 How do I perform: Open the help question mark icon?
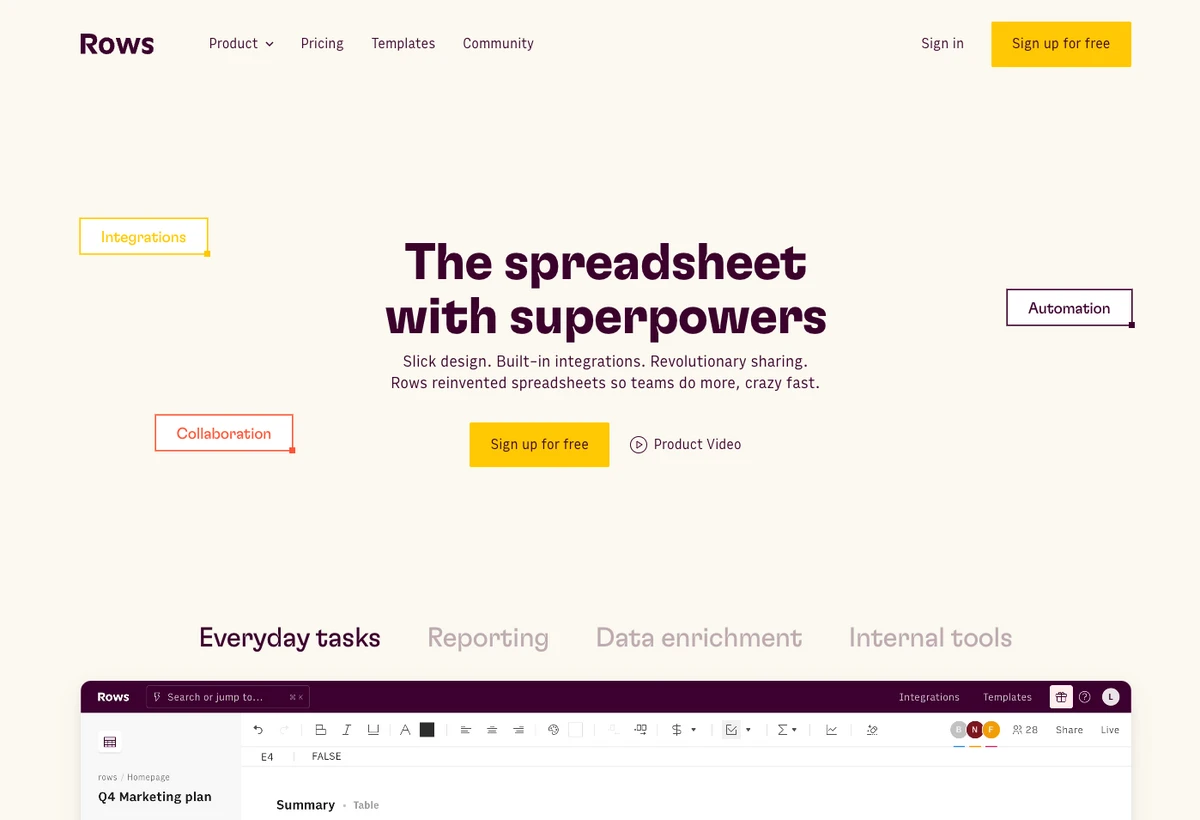pyautogui.click(x=1085, y=697)
